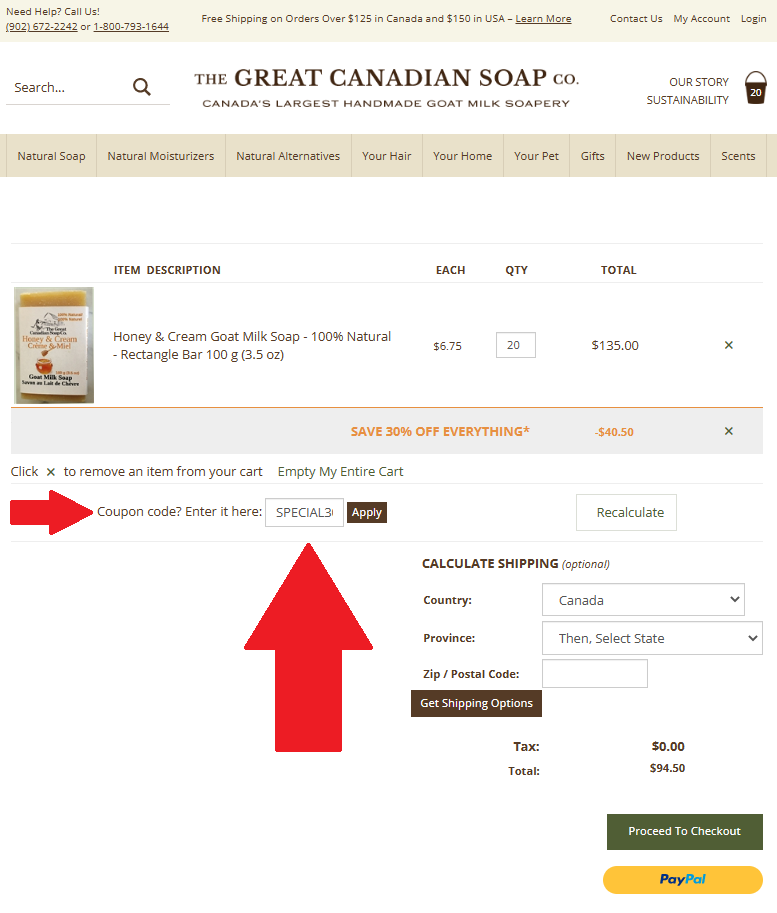Apply the coupon code
The width and height of the screenshot is (777, 913).
point(367,512)
